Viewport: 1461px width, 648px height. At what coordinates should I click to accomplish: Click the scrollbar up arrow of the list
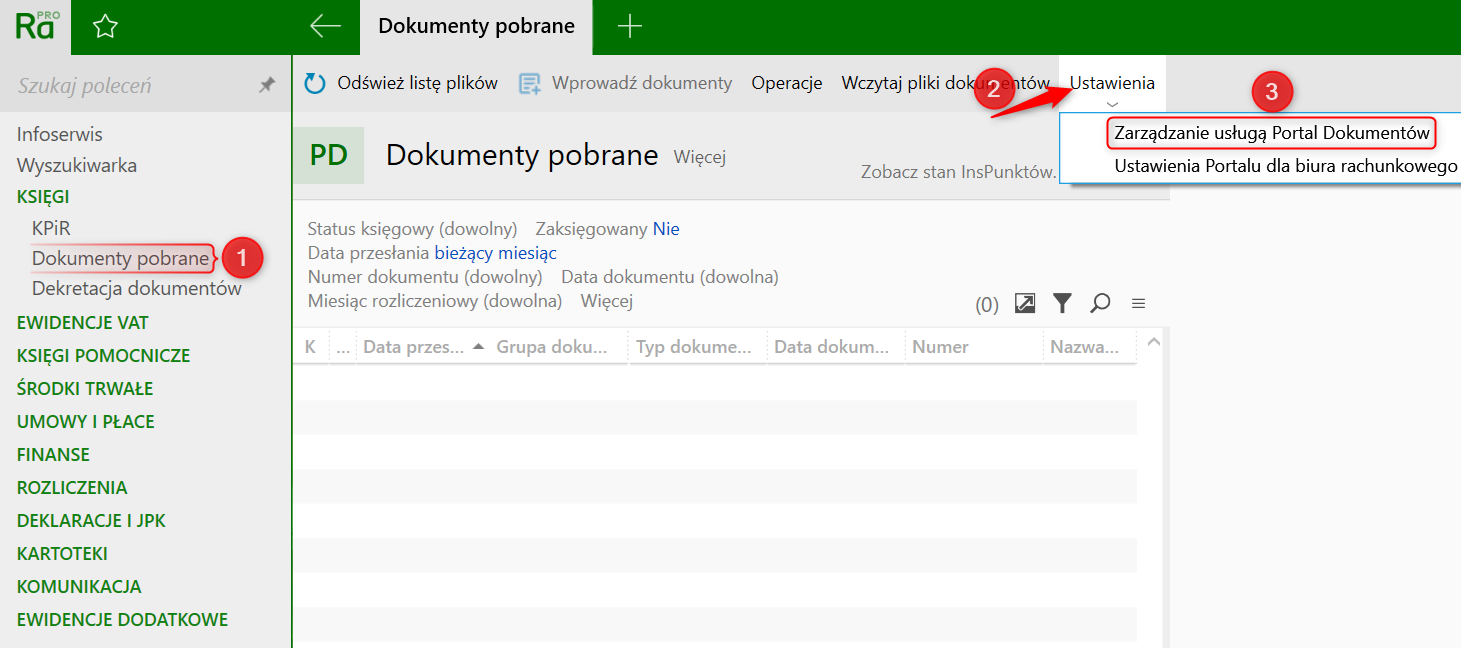pos(1154,342)
